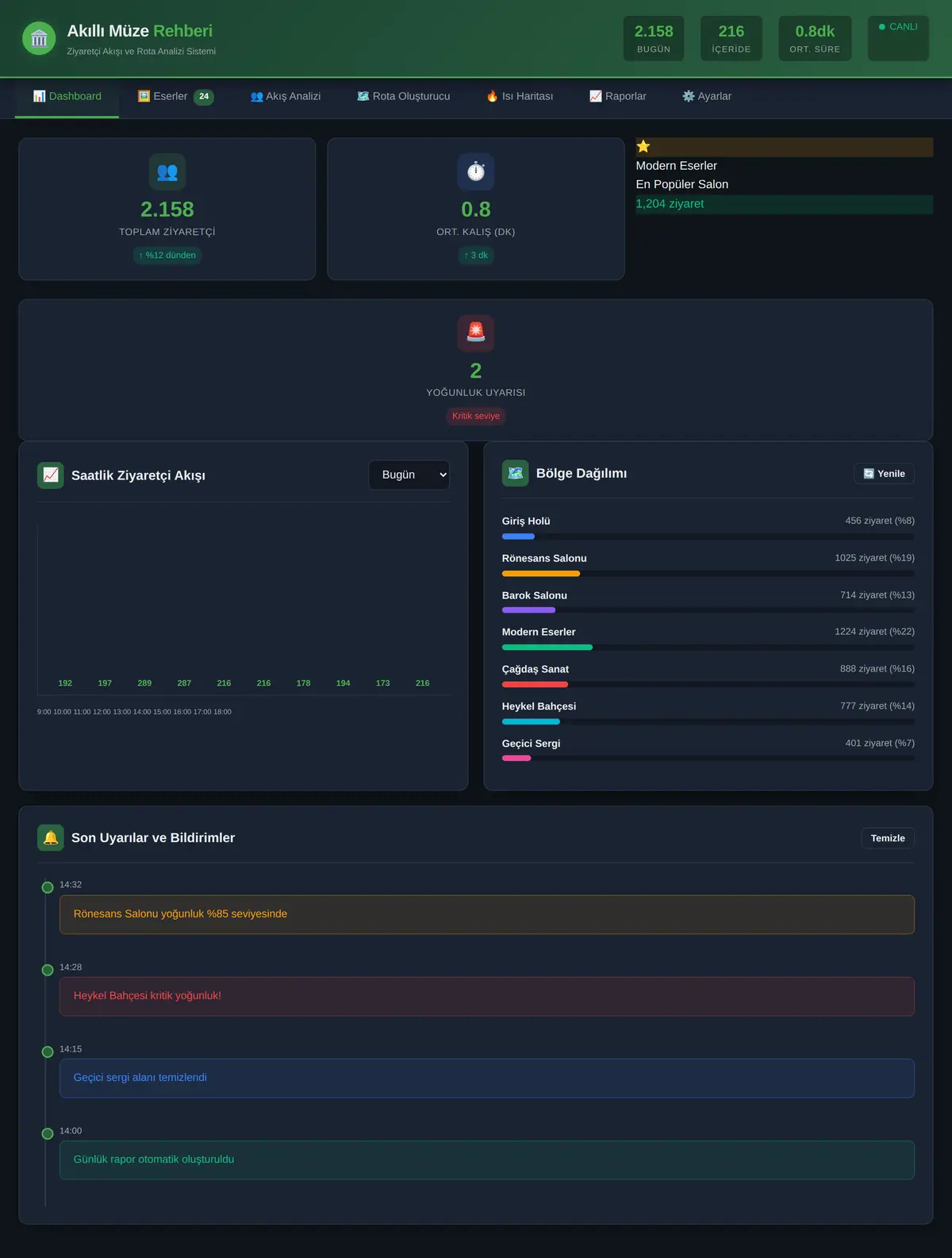Open the Eserler tab

[175, 97]
